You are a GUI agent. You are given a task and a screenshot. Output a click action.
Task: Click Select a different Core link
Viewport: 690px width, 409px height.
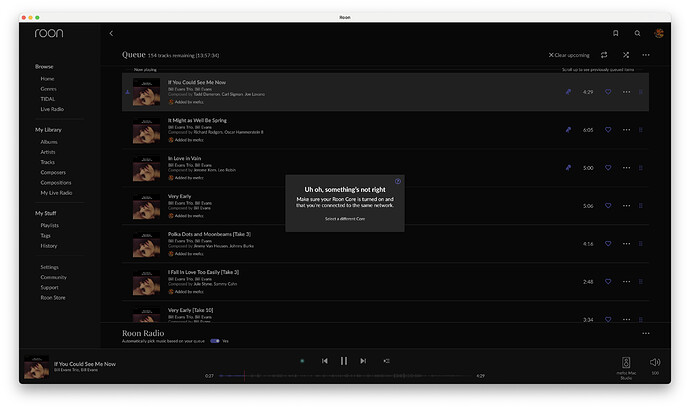(x=345, y=219)
